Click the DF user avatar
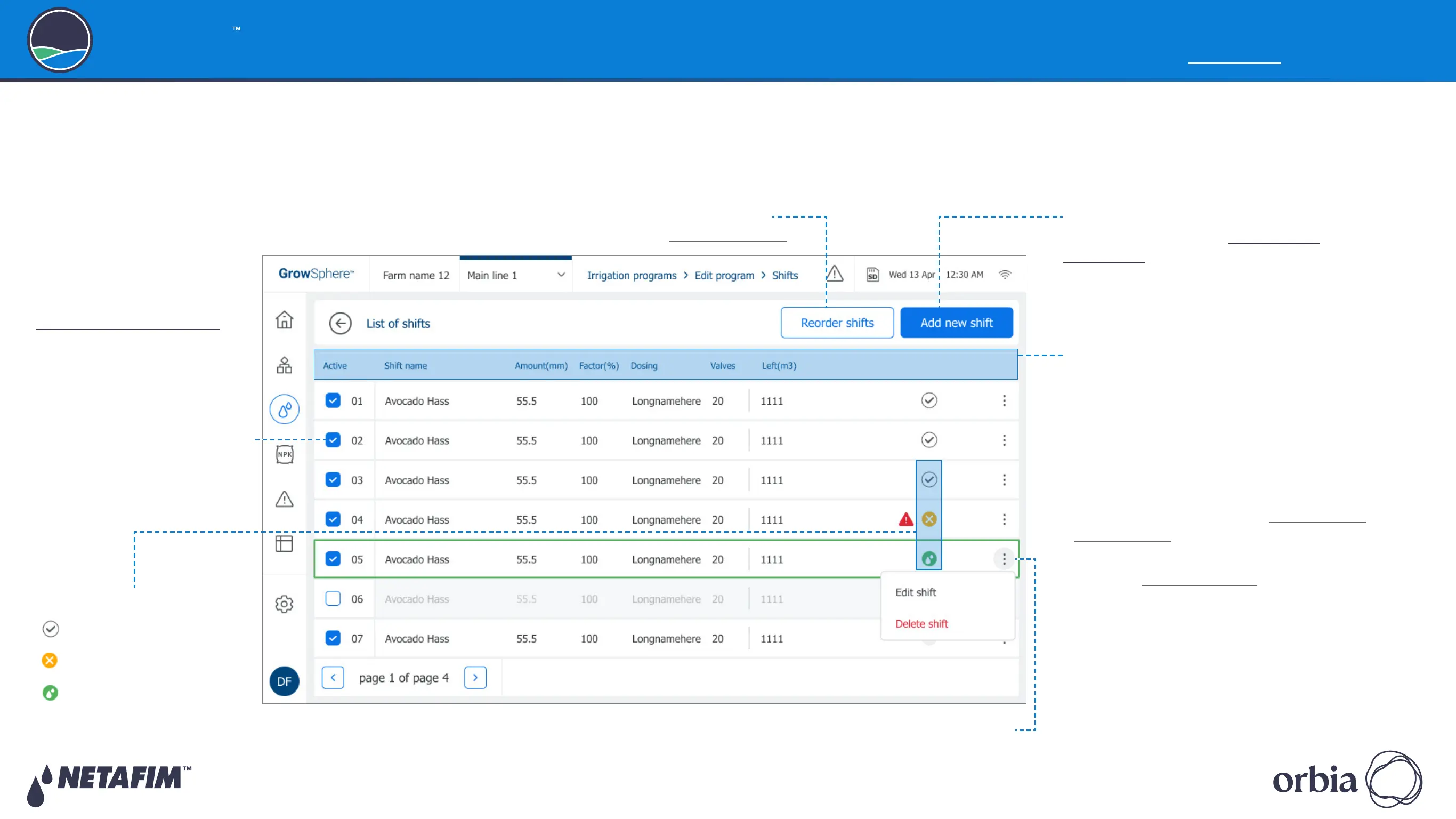The width and height of the screenshot is (1456, 819). 284,681
